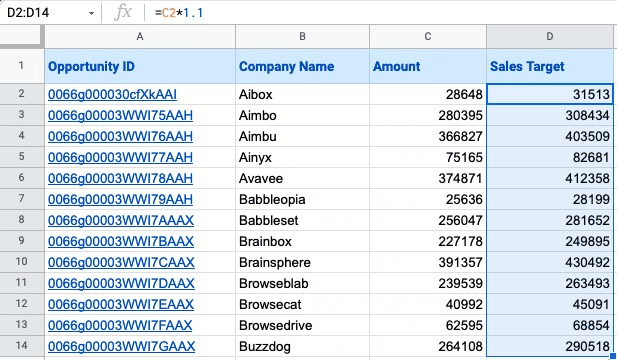Select row 1 header

tap(22, 66)
